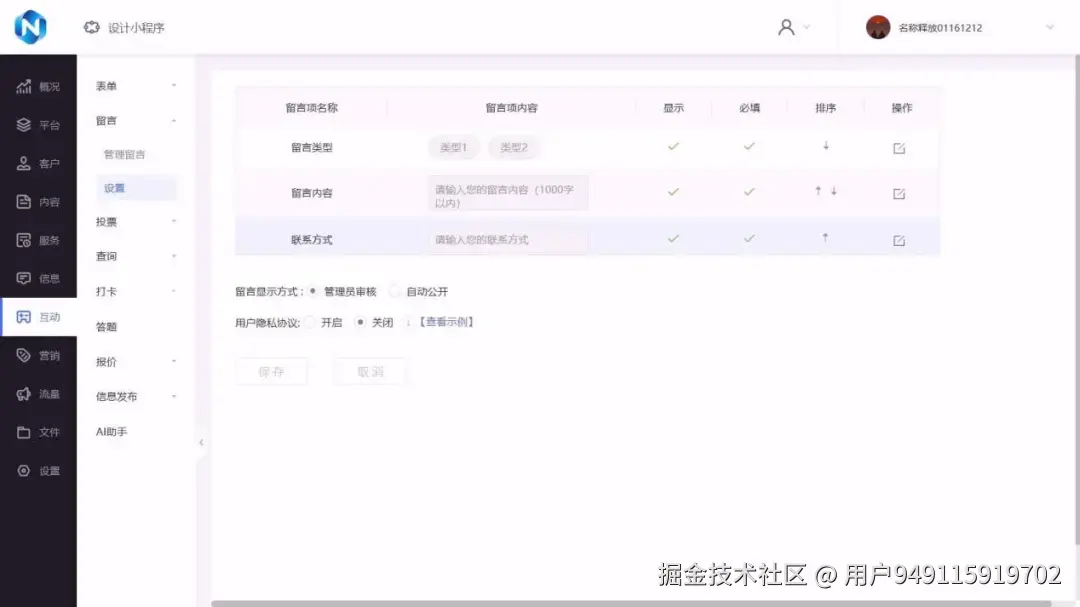
Task: Click the edit icon for 留言类型 row
Action: 898,146
